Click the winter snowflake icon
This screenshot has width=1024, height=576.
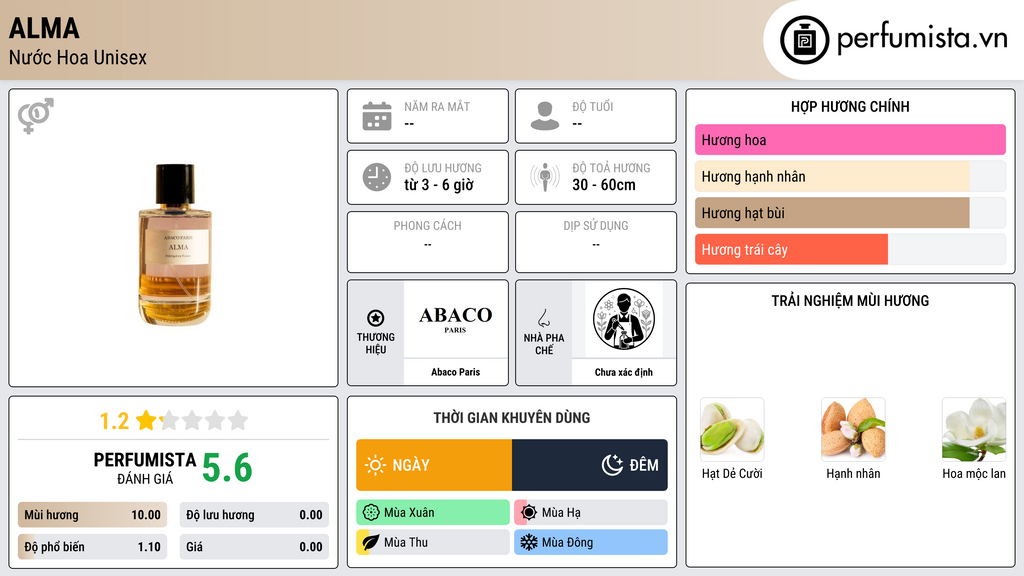pos(529,543)
